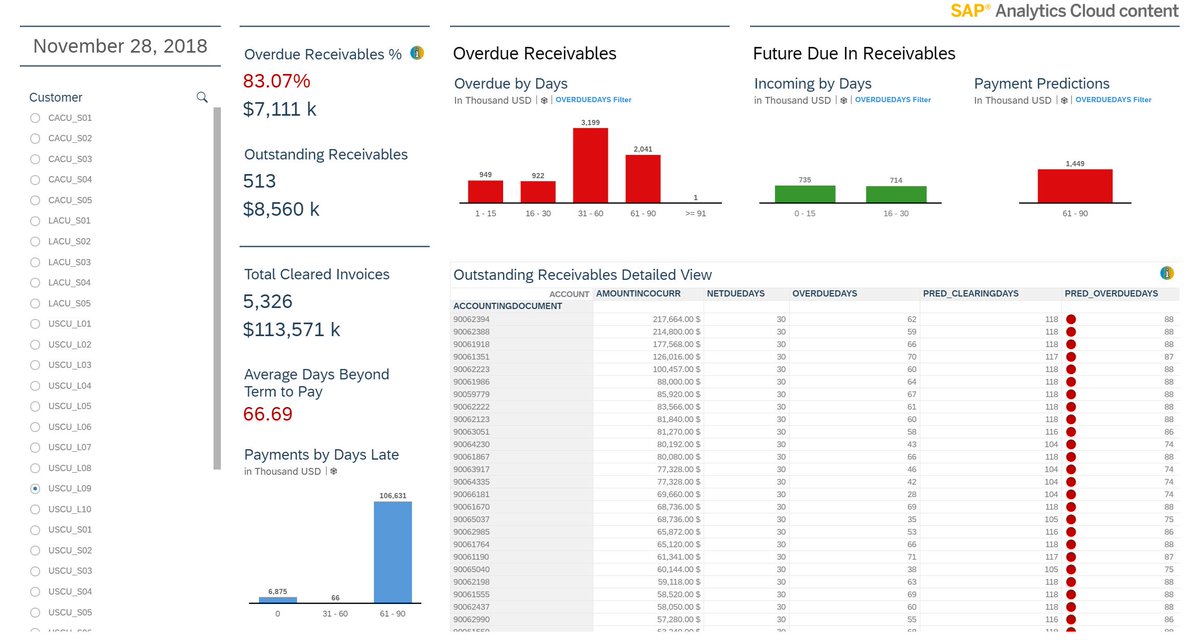
Task: Select customer USCU_L01 radio button
Action: click(x=35, y=324)
